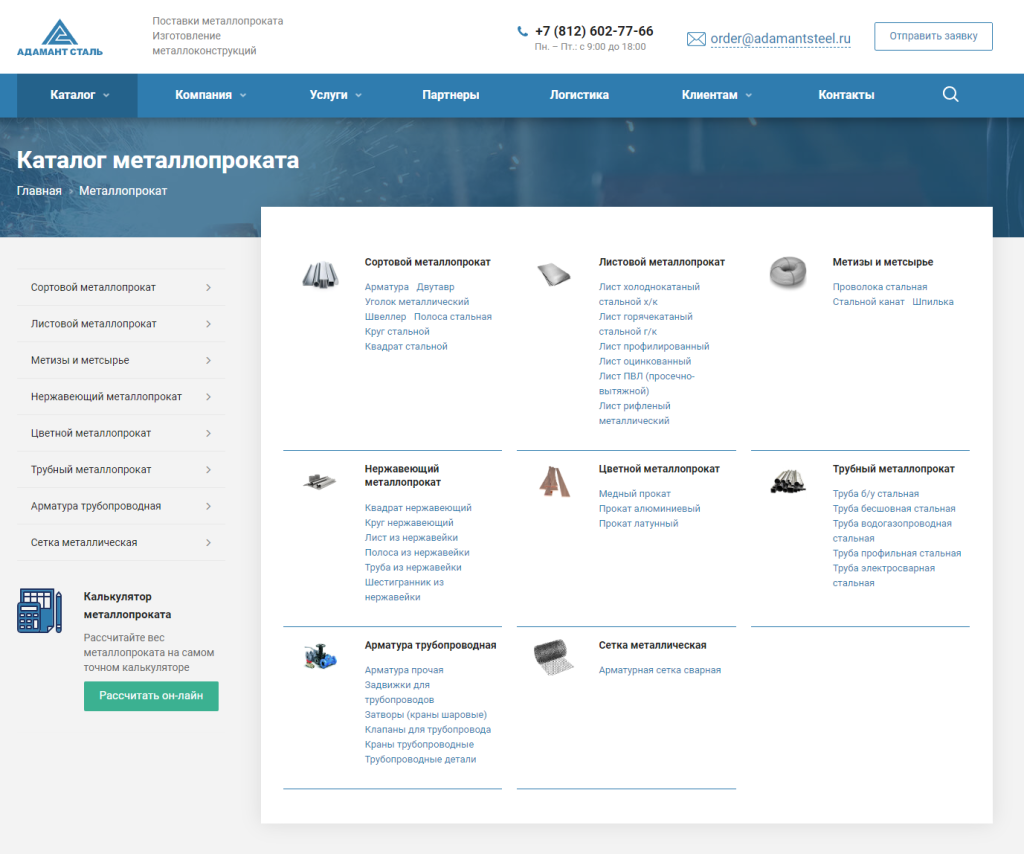
Task: Open Лист профилированный link
Action: click(x=654, y=347)
